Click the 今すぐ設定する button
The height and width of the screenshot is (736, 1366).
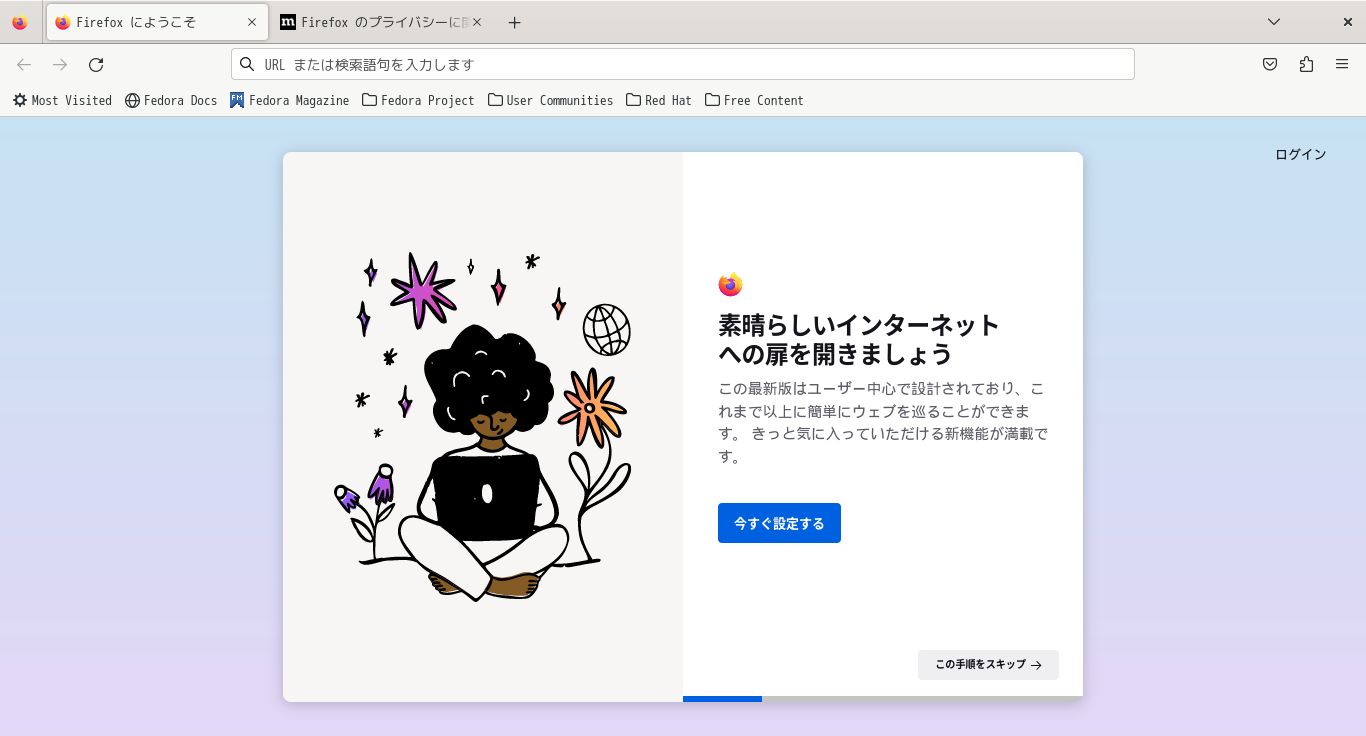coord(779,523)
